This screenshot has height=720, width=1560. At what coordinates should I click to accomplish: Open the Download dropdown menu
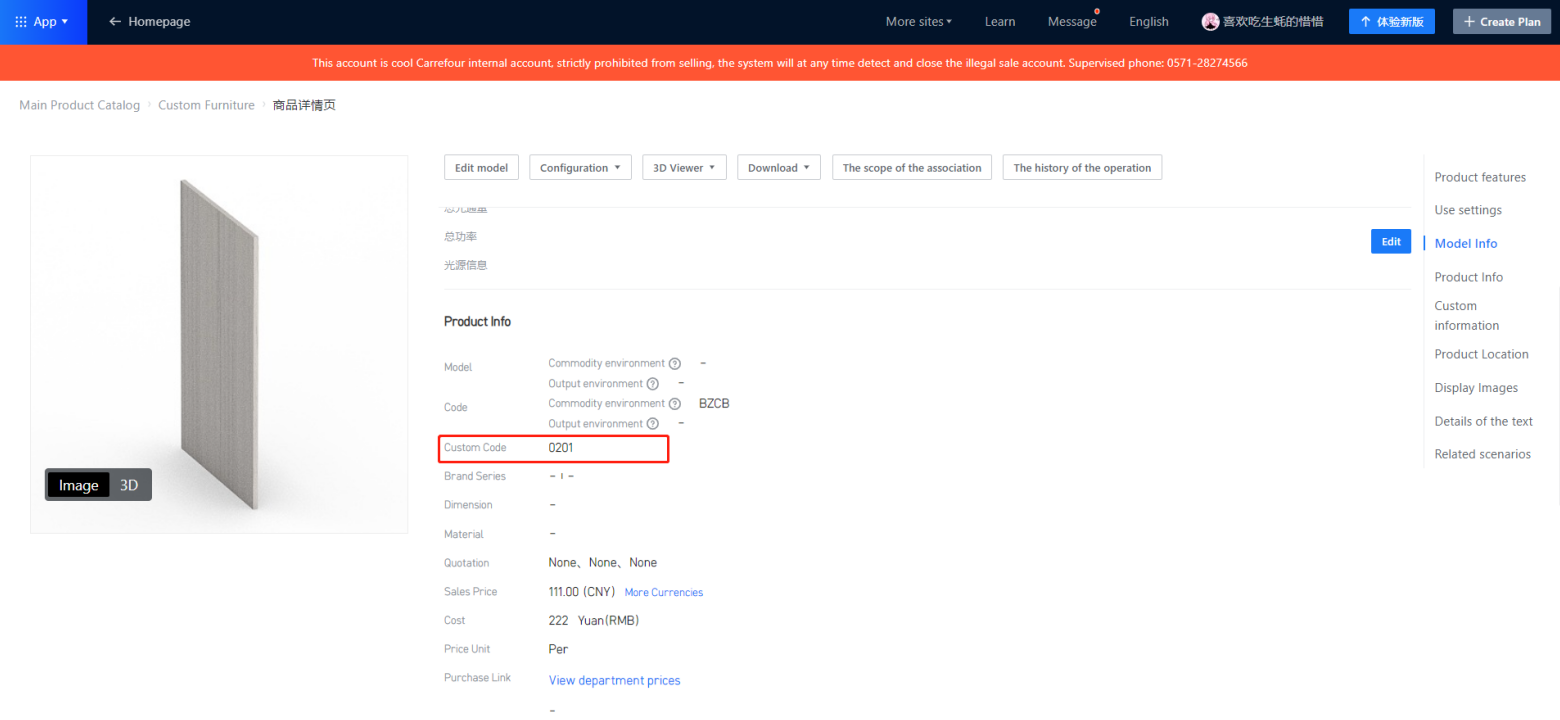[779, 168]
